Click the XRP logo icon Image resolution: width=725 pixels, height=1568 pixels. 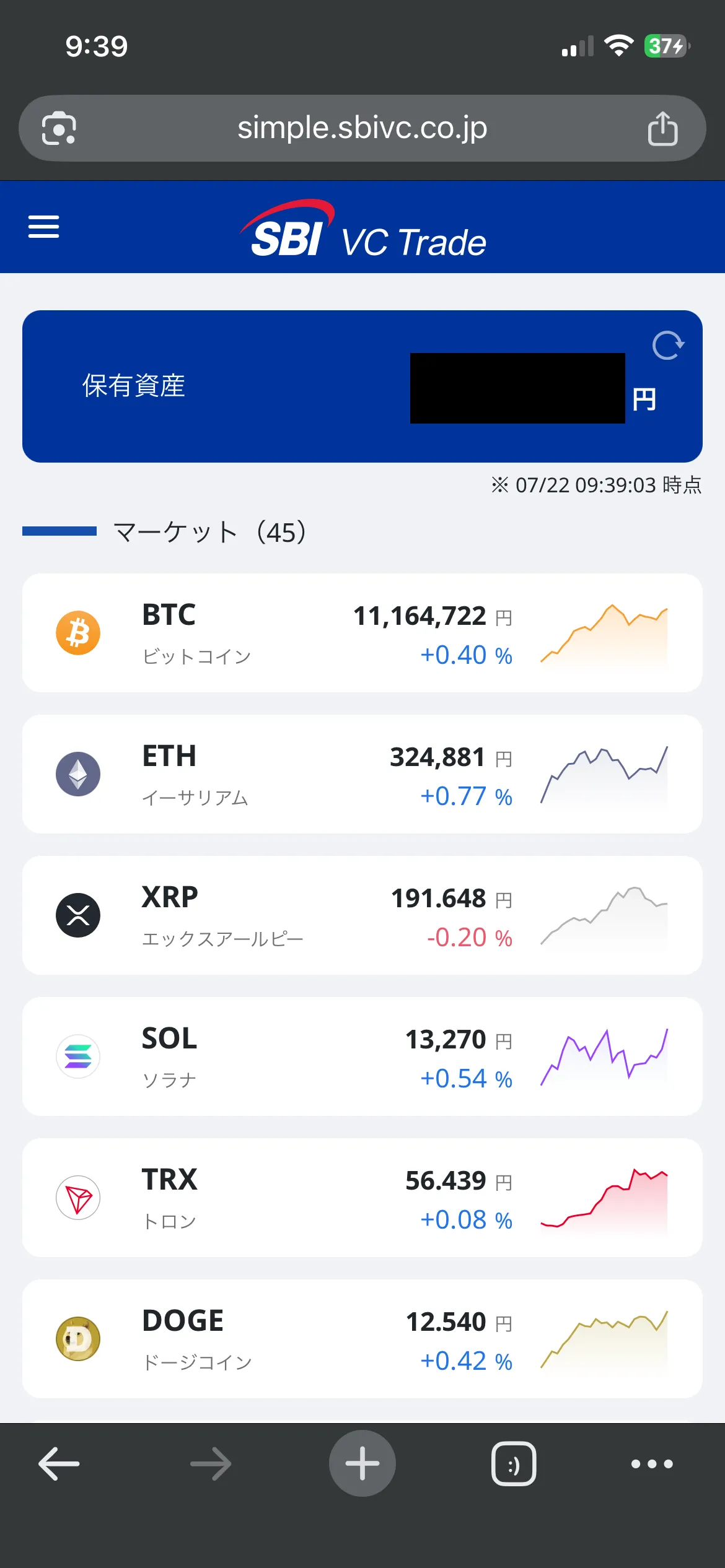(x=78, y=915)
